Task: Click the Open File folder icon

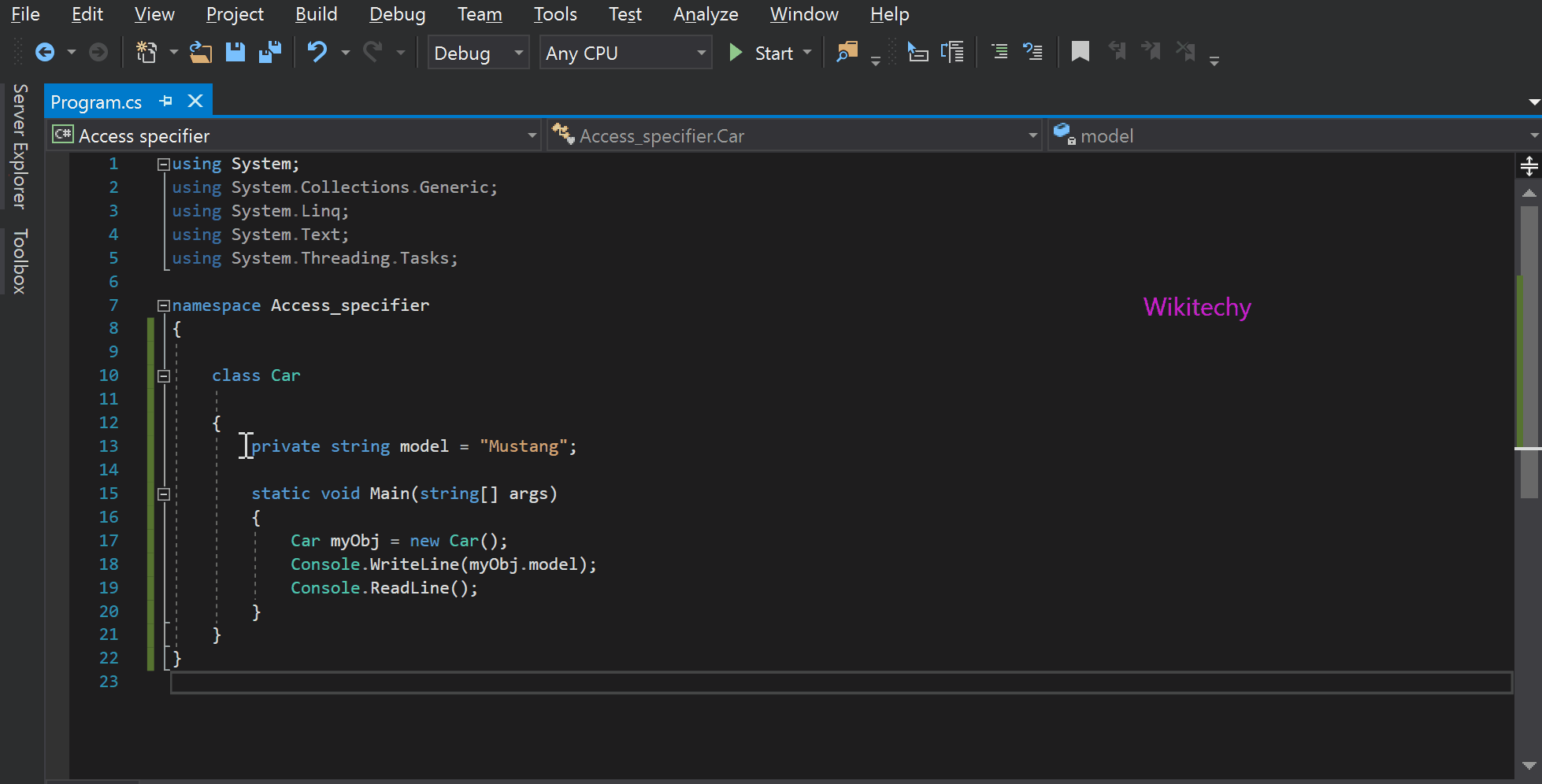Action: coord(201,53)
